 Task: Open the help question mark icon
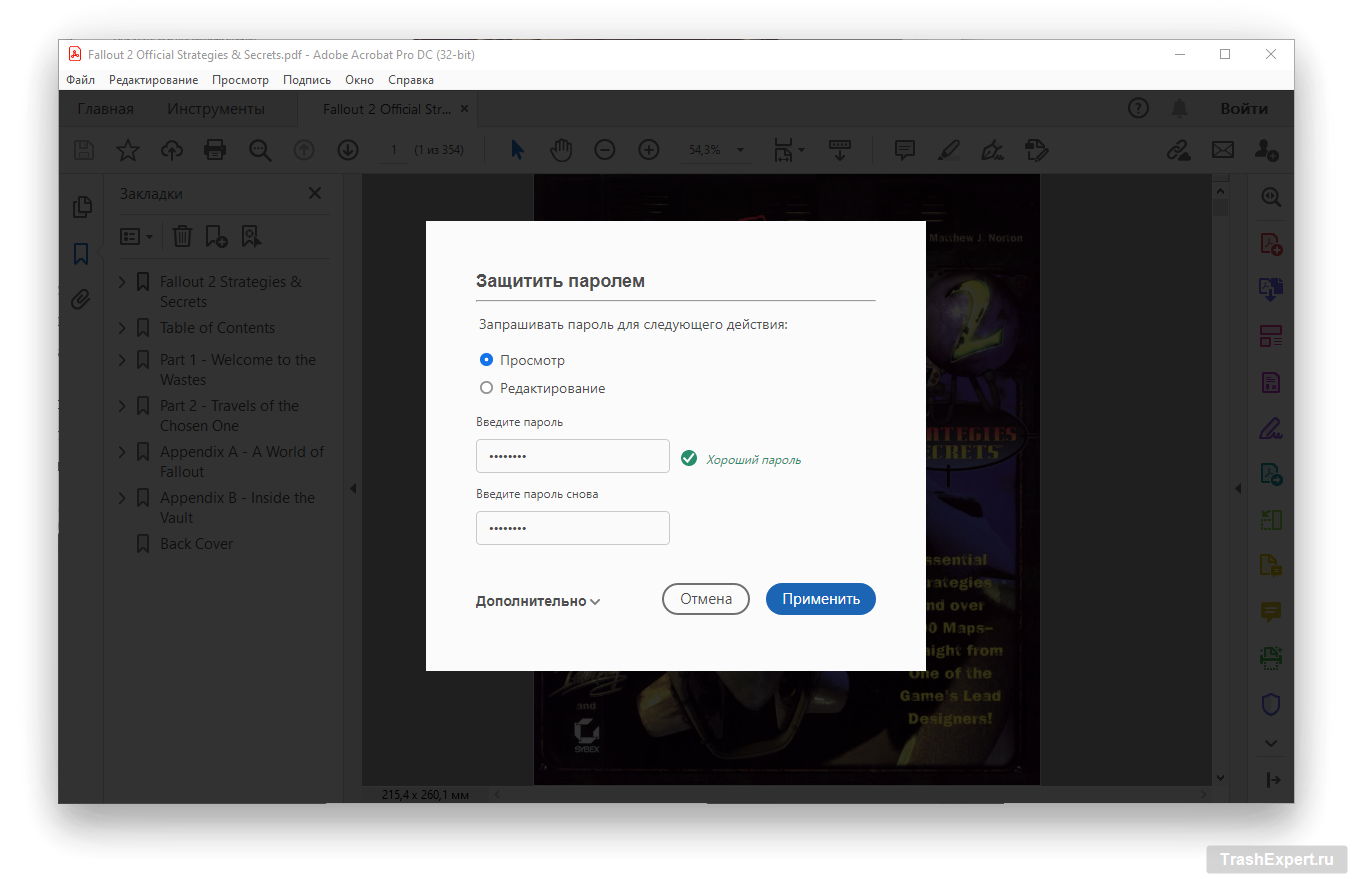point(1138,109)
